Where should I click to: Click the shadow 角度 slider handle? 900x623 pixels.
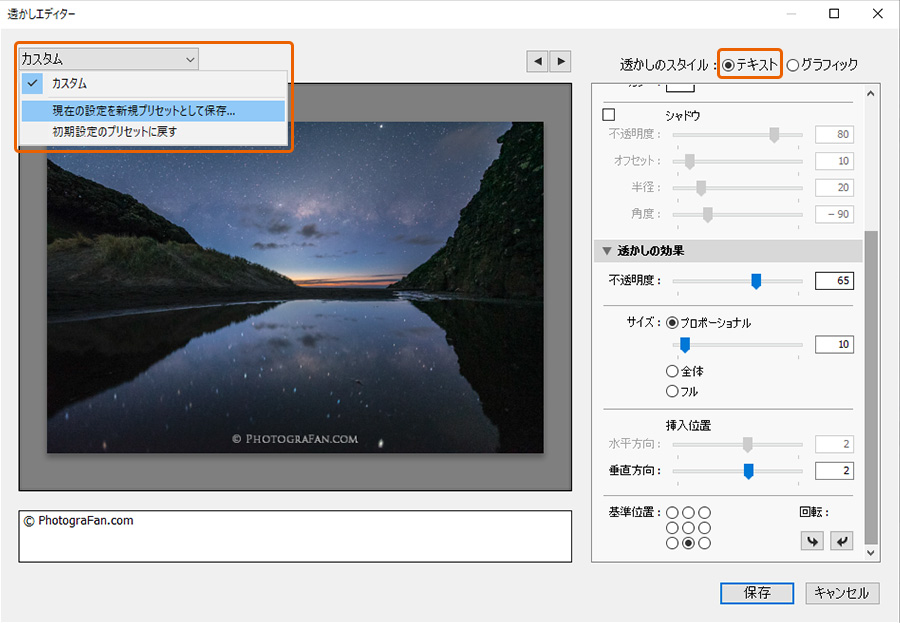708,215
